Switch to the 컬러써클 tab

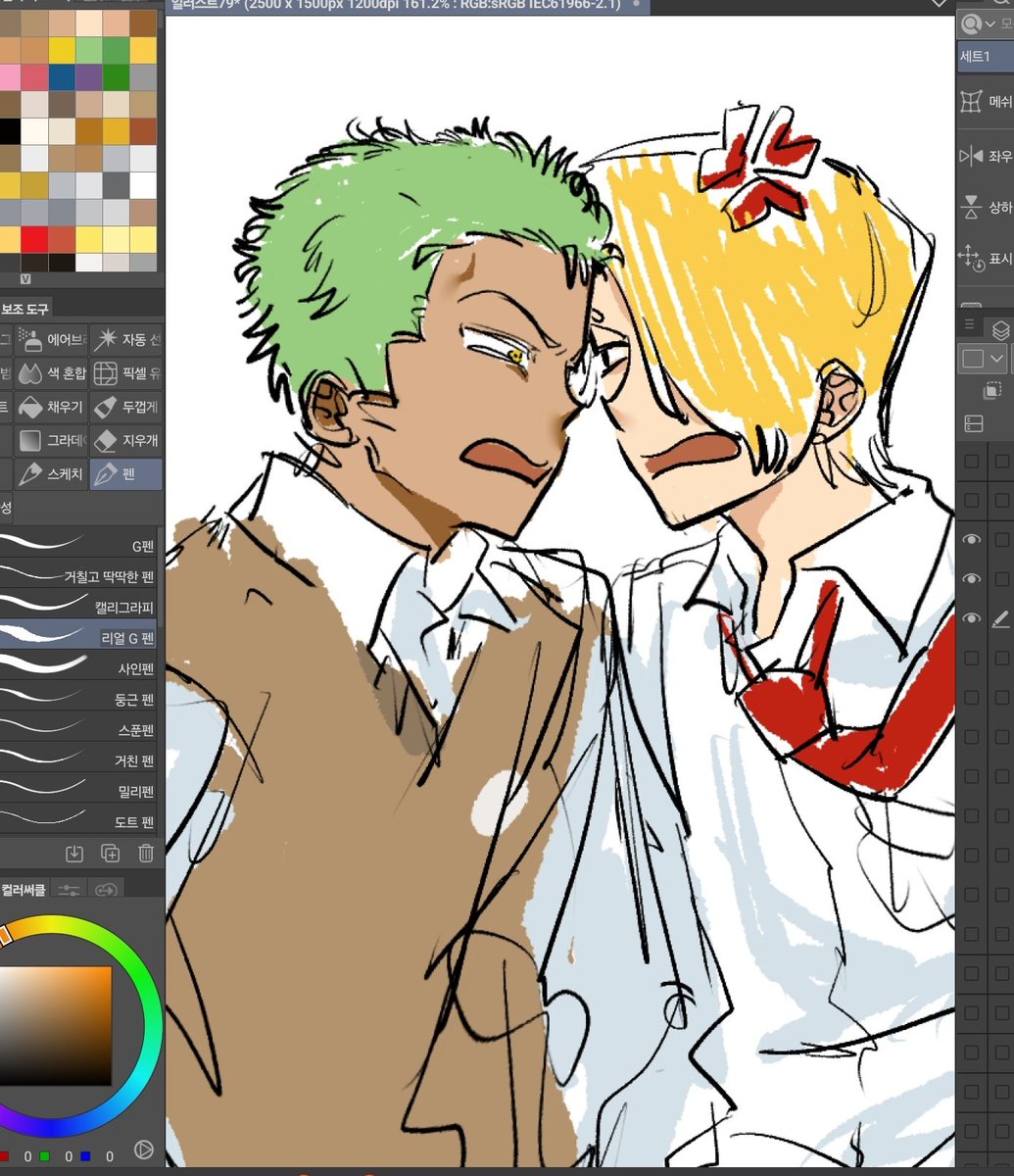tap(24, 890)
